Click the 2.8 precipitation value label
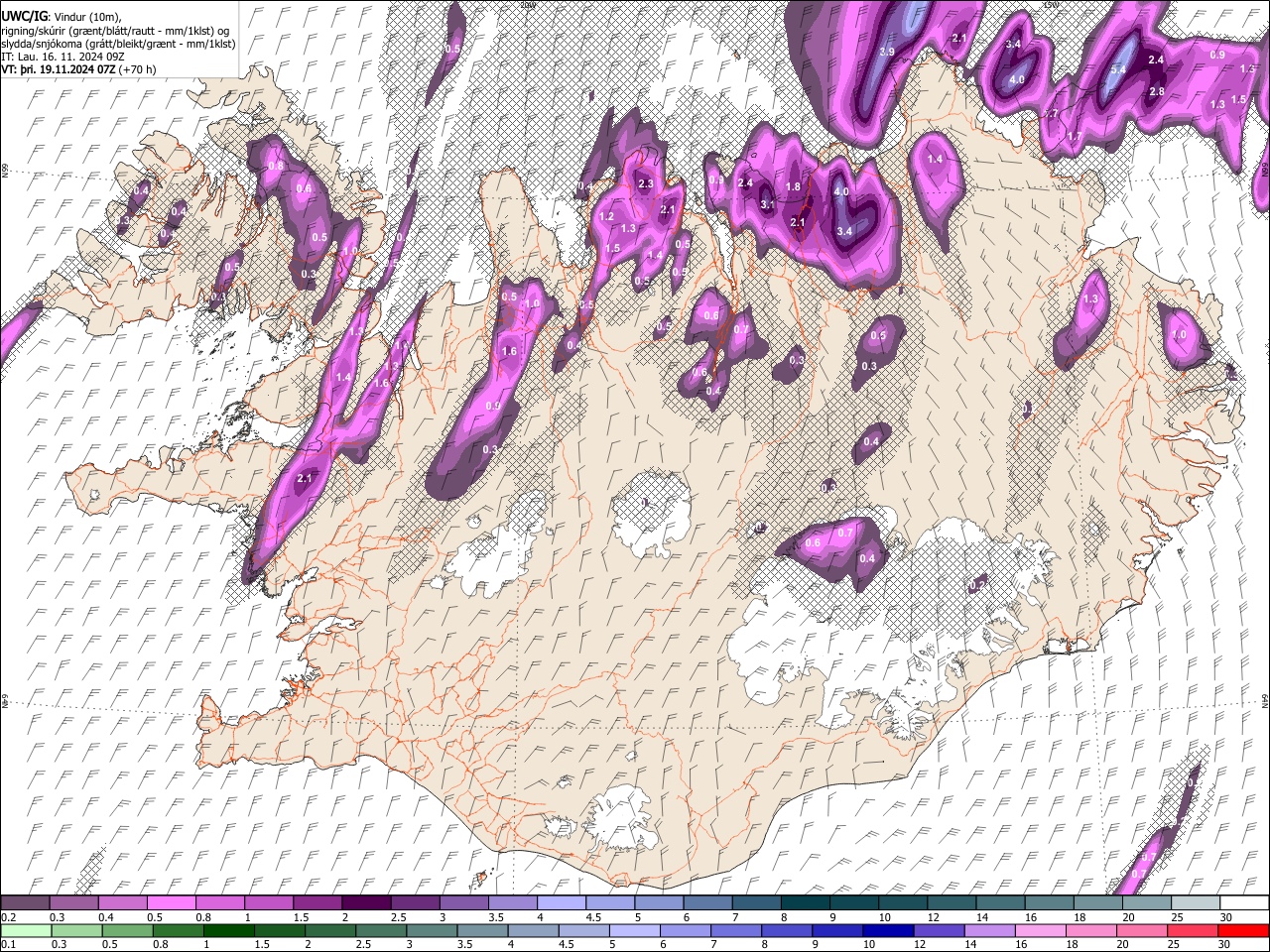 (1156, 92)
